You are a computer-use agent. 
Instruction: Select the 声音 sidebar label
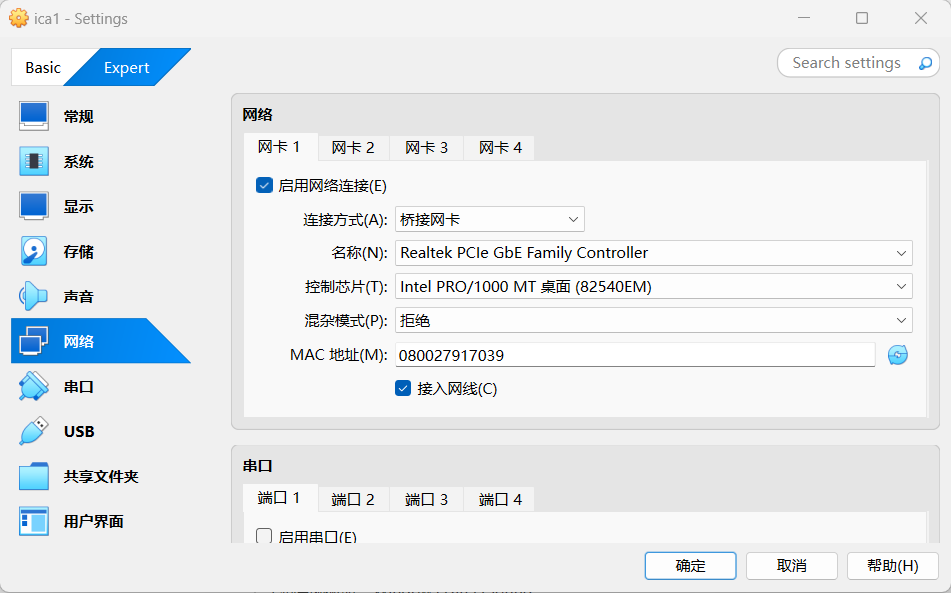pyautogui.click(x=79, y=296)
